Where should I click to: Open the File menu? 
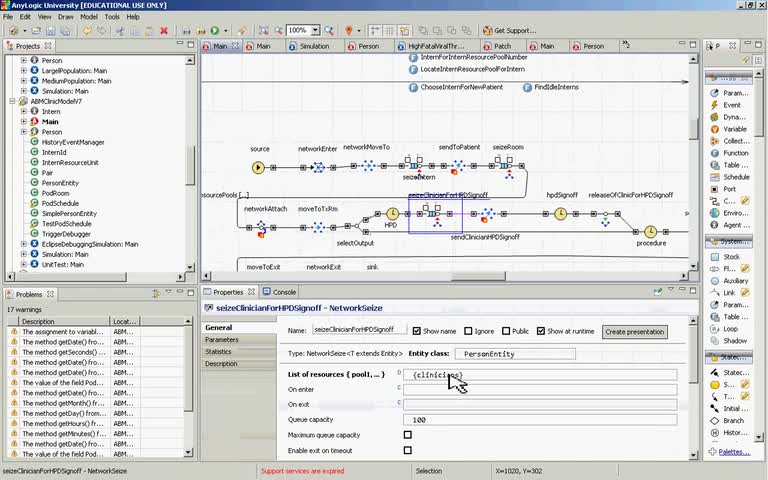click(8, 17)
